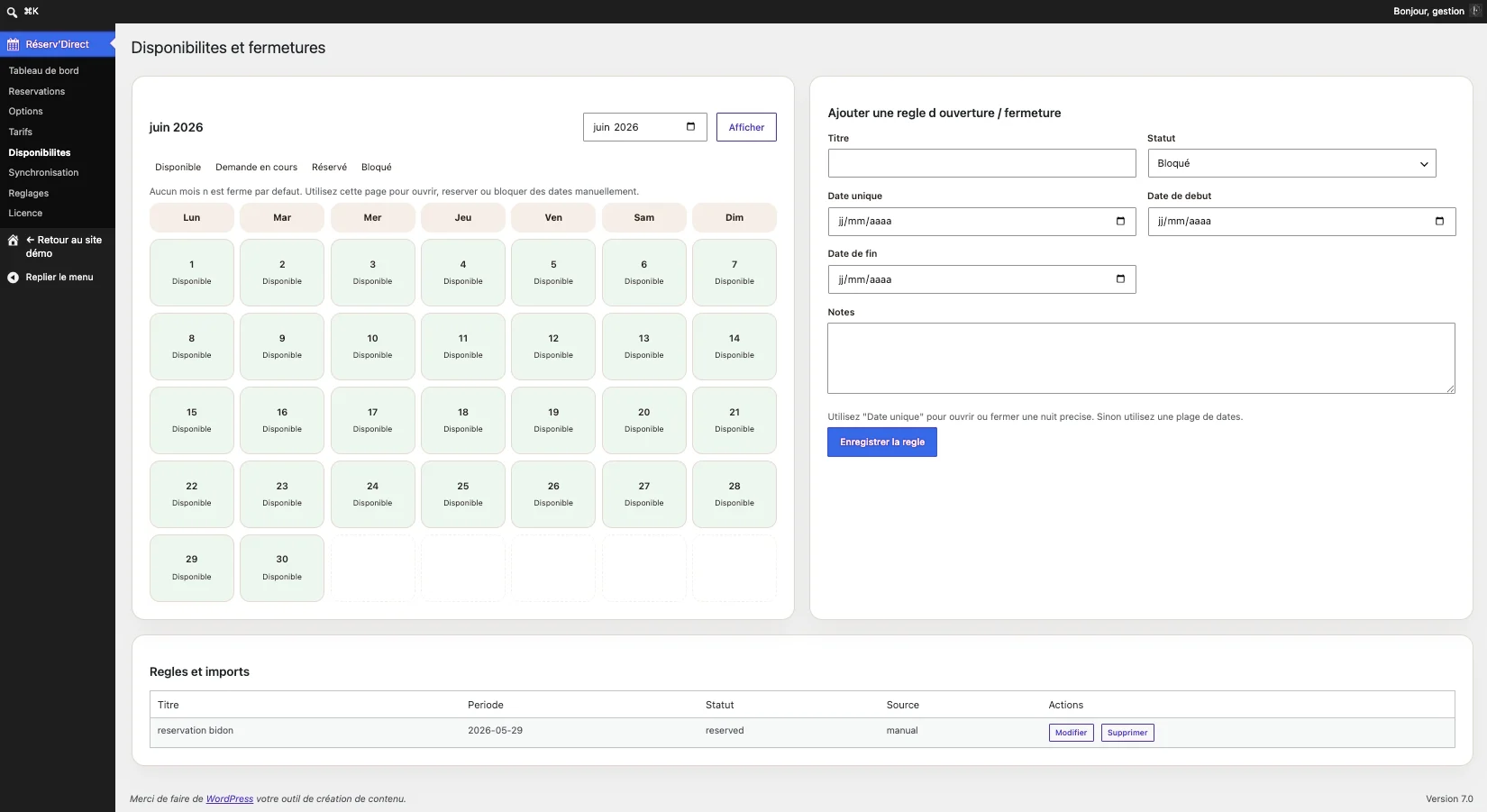Viewport: 1487px width, 812px height.
Task: Select Synchronisation in the sidebar
Action: coord(44,172)
